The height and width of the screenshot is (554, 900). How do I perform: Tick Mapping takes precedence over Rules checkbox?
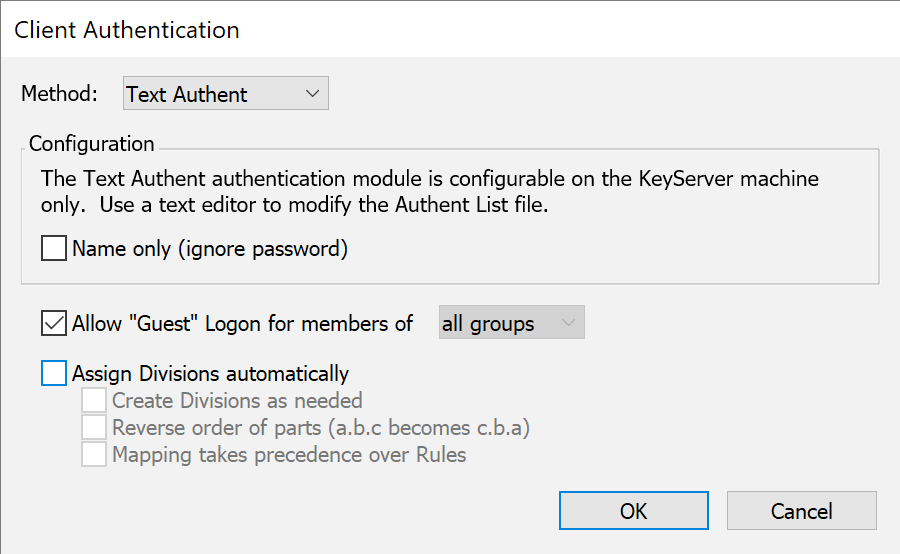coord(94,455)
